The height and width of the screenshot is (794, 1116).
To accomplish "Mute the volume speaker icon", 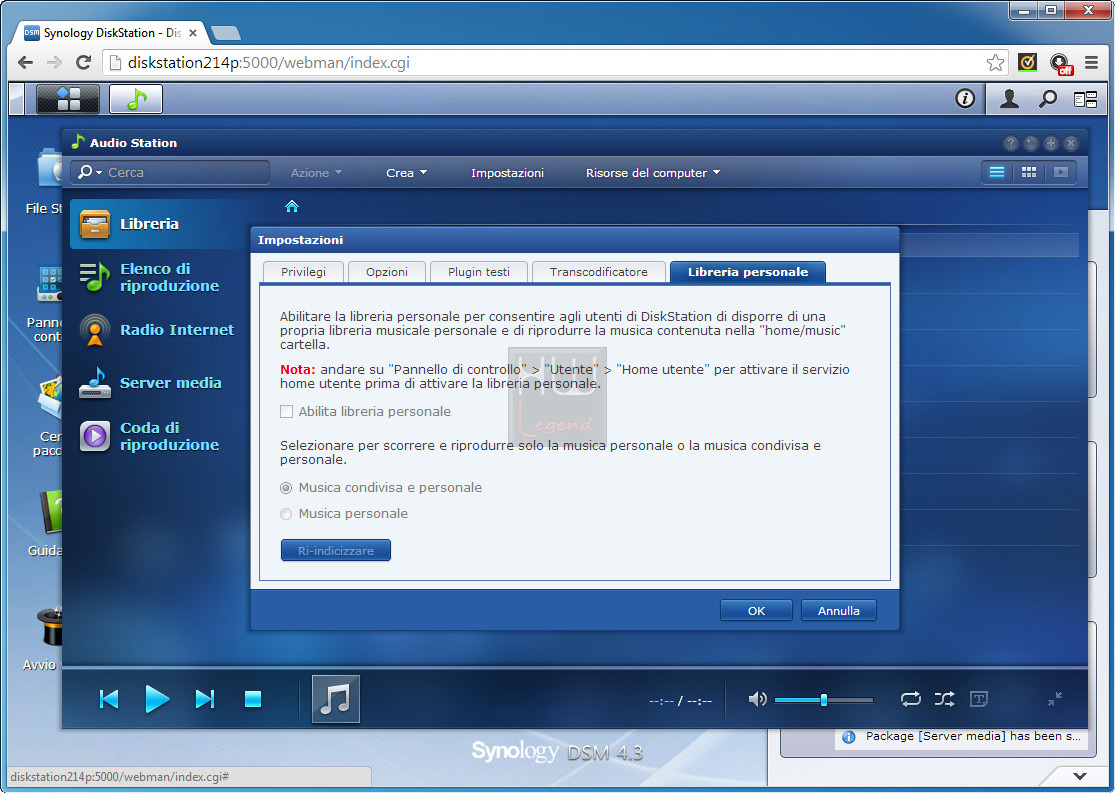I will click(x=757, y=699).
